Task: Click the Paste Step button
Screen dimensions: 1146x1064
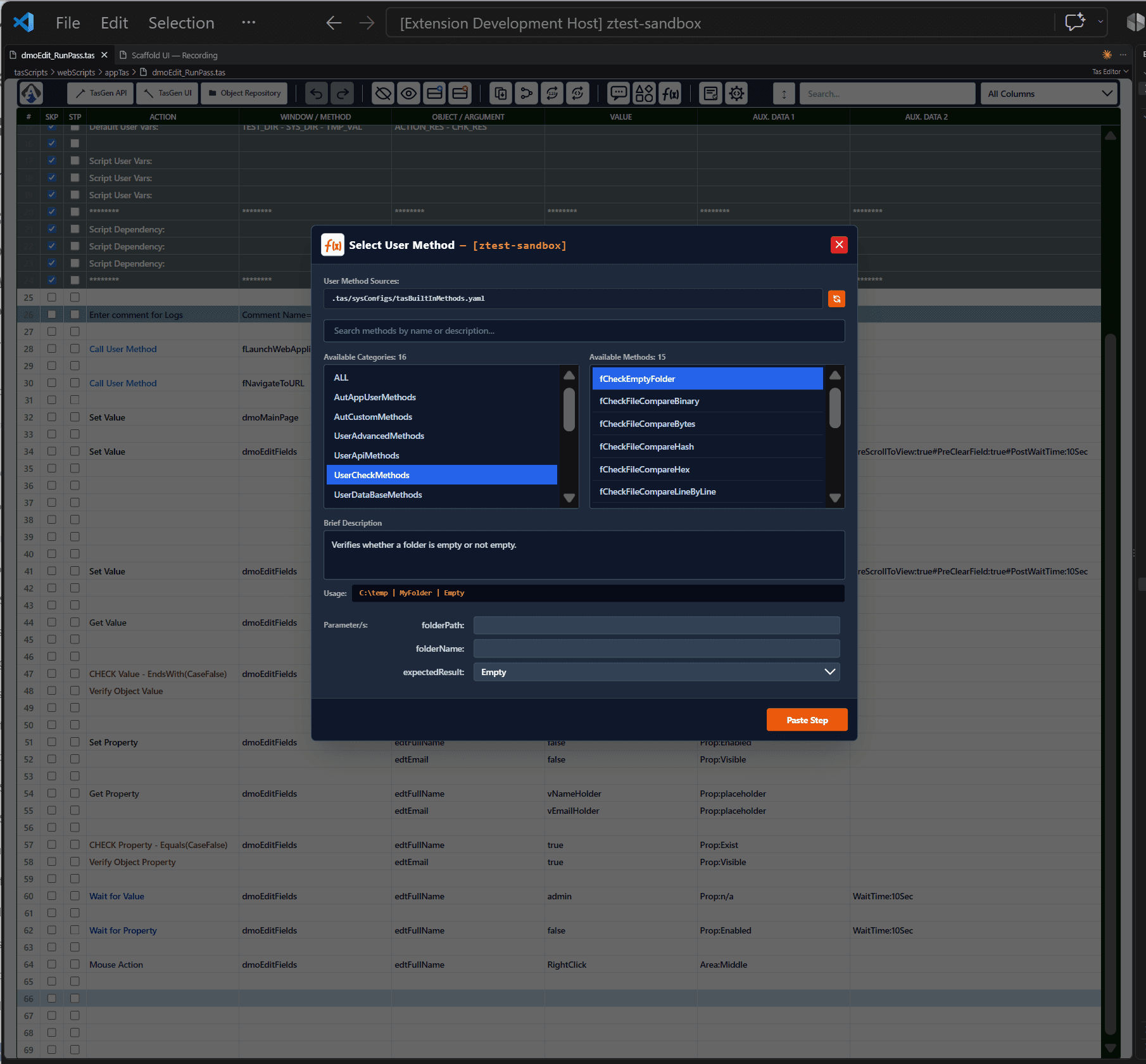Action: pos(807,720)
